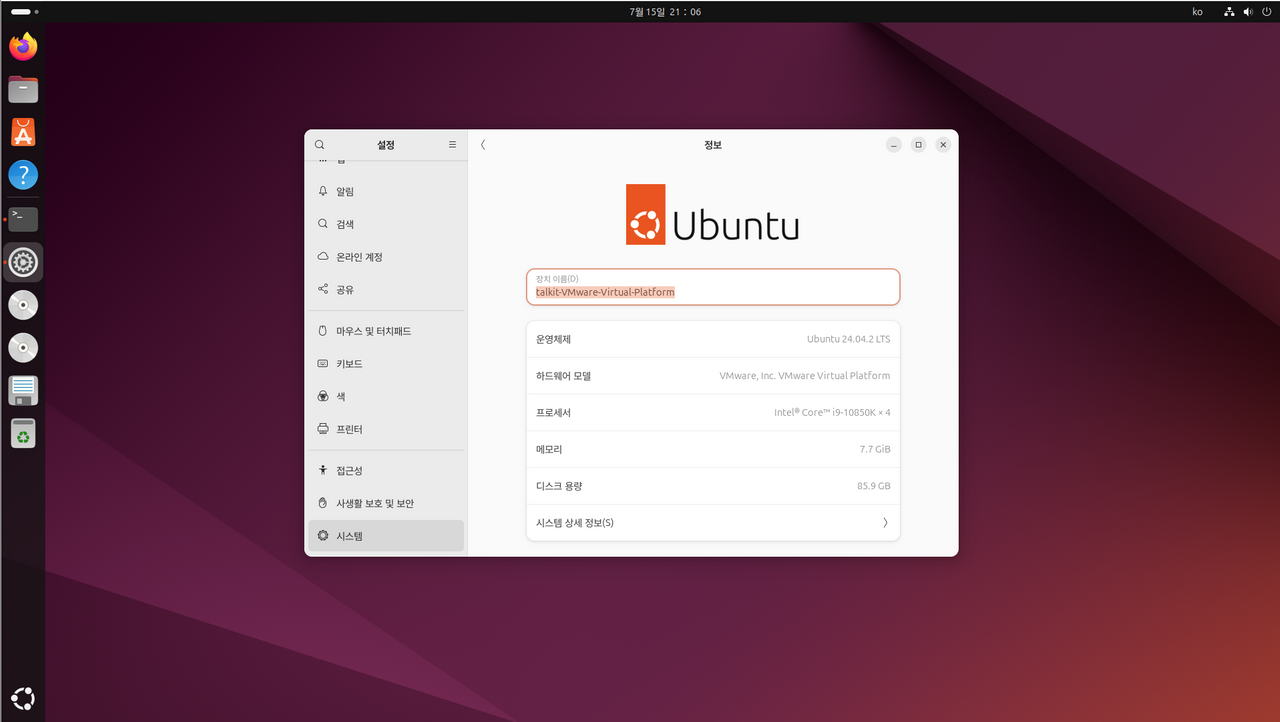Open the second disc drive dock icon
This screenshot has height=722, width=1280.
click(23, 348)
